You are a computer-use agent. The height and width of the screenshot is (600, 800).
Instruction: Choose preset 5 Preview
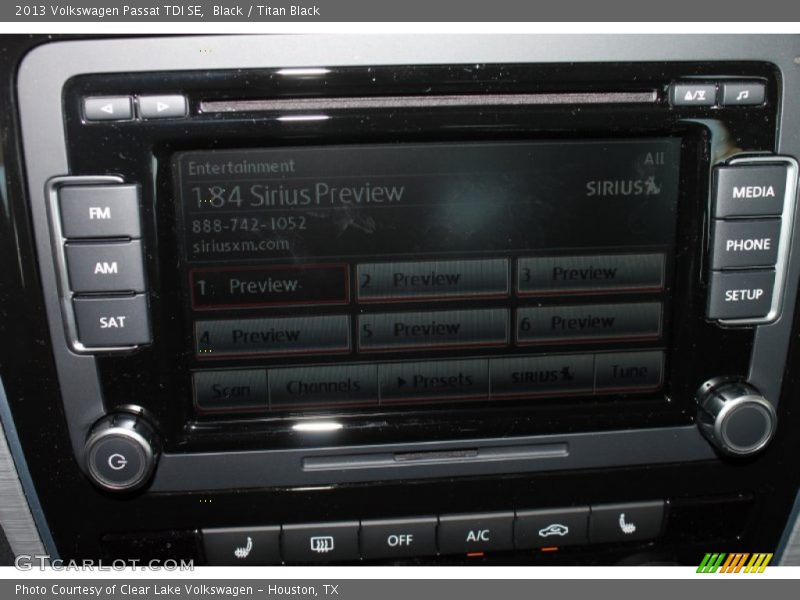click(433, 330)
